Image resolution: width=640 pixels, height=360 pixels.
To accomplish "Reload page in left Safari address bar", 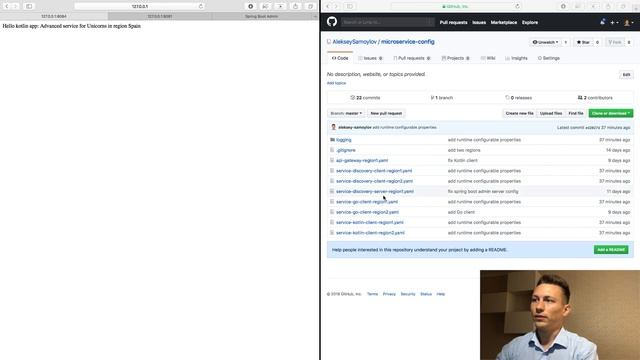I will tap(200, 7).
